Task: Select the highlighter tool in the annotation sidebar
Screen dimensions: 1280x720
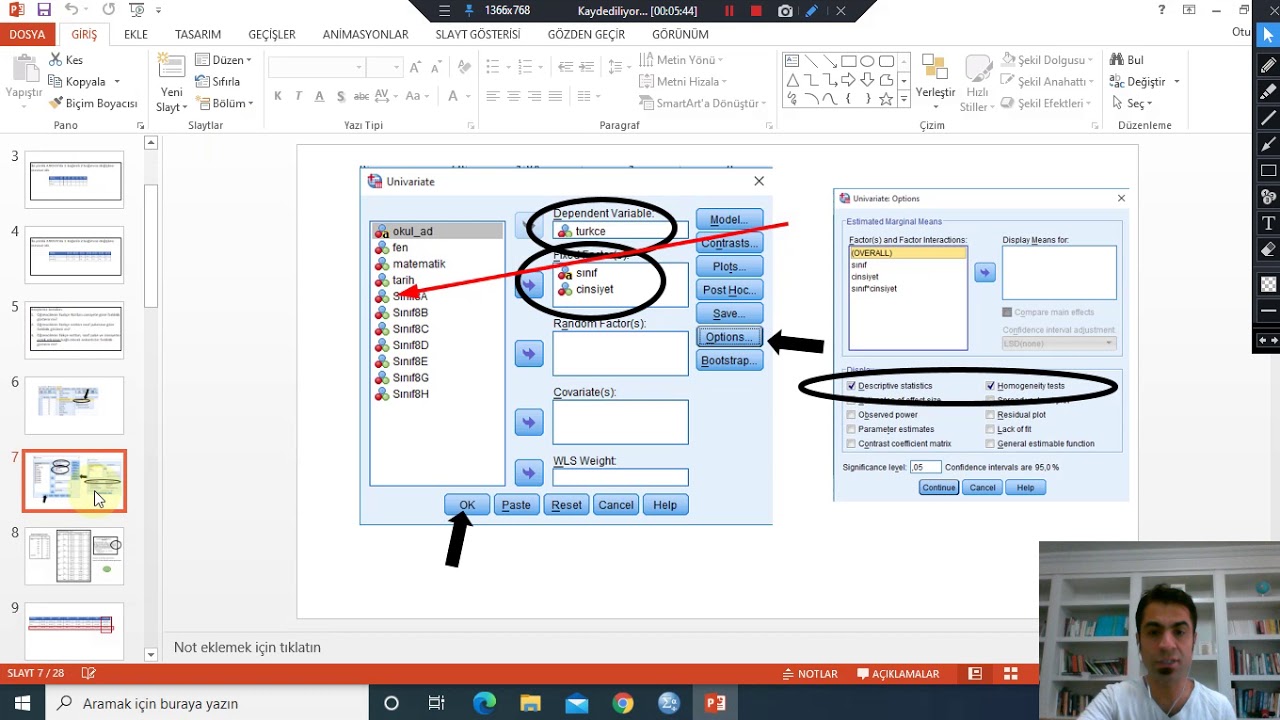Action: (1268, 92)
